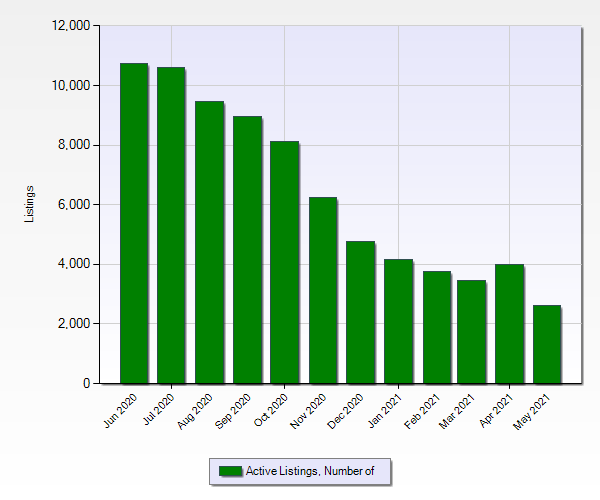
Task: Select the shortest bar, May 2021
Action: click(x=546, y=344)
